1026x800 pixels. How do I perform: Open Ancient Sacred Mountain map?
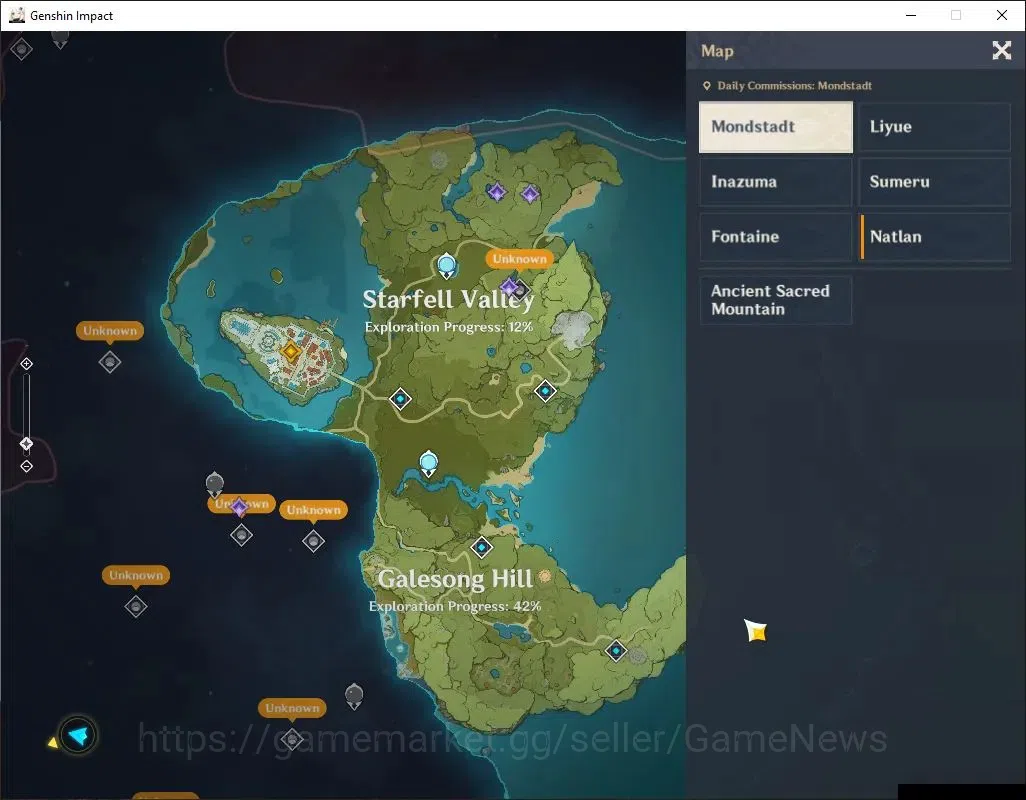775,300
